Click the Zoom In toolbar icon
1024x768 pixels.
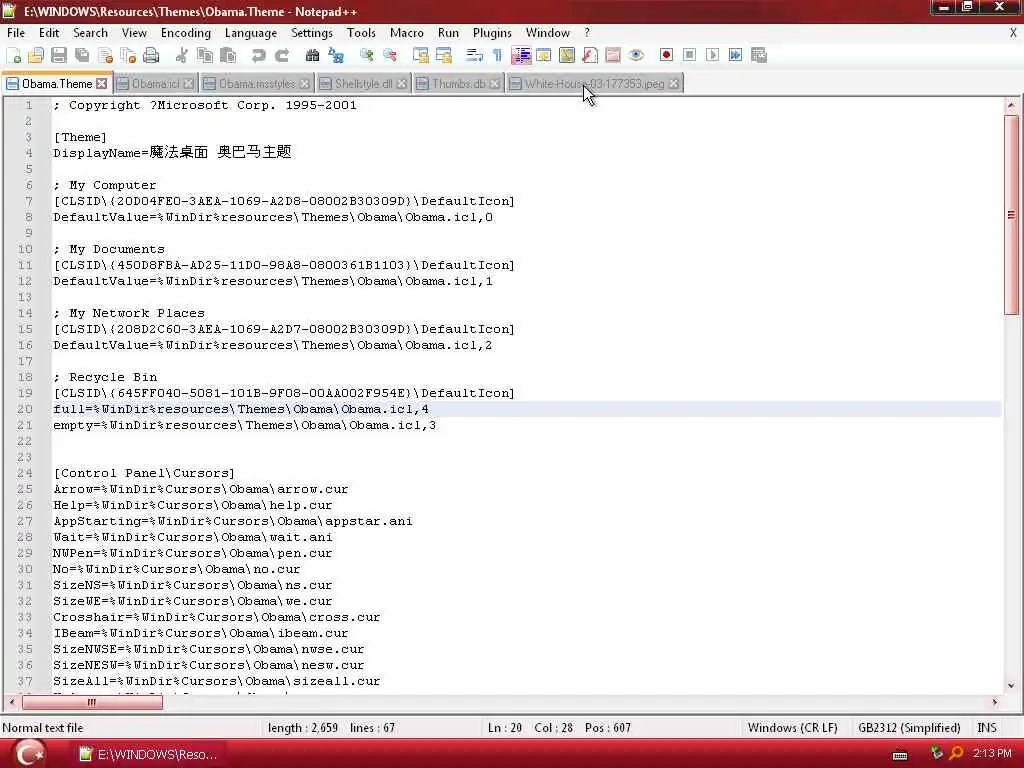pyautogui.click(x=366, y=56)
